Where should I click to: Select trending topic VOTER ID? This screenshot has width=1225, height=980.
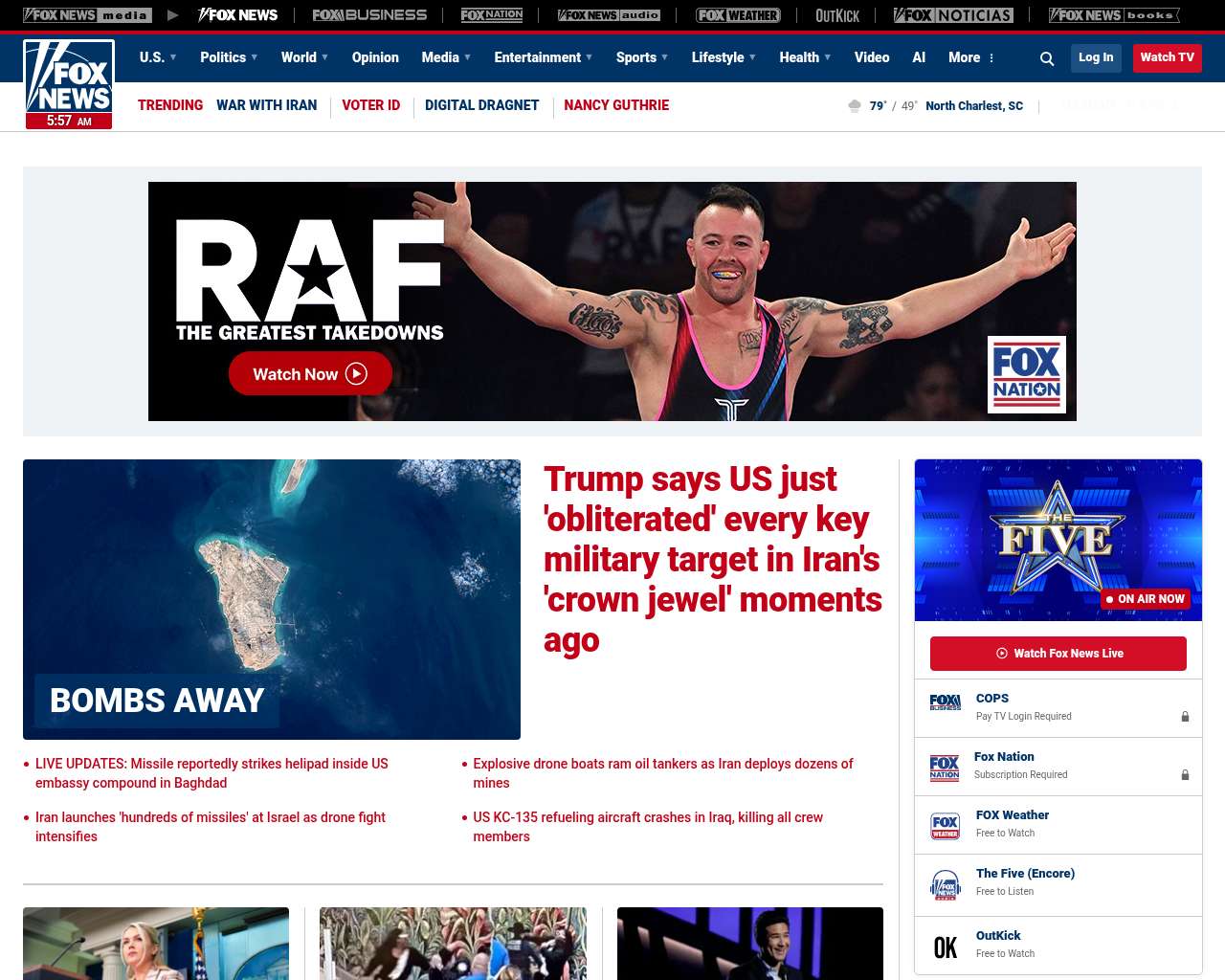pyautogui.click(x=371, y=105)
